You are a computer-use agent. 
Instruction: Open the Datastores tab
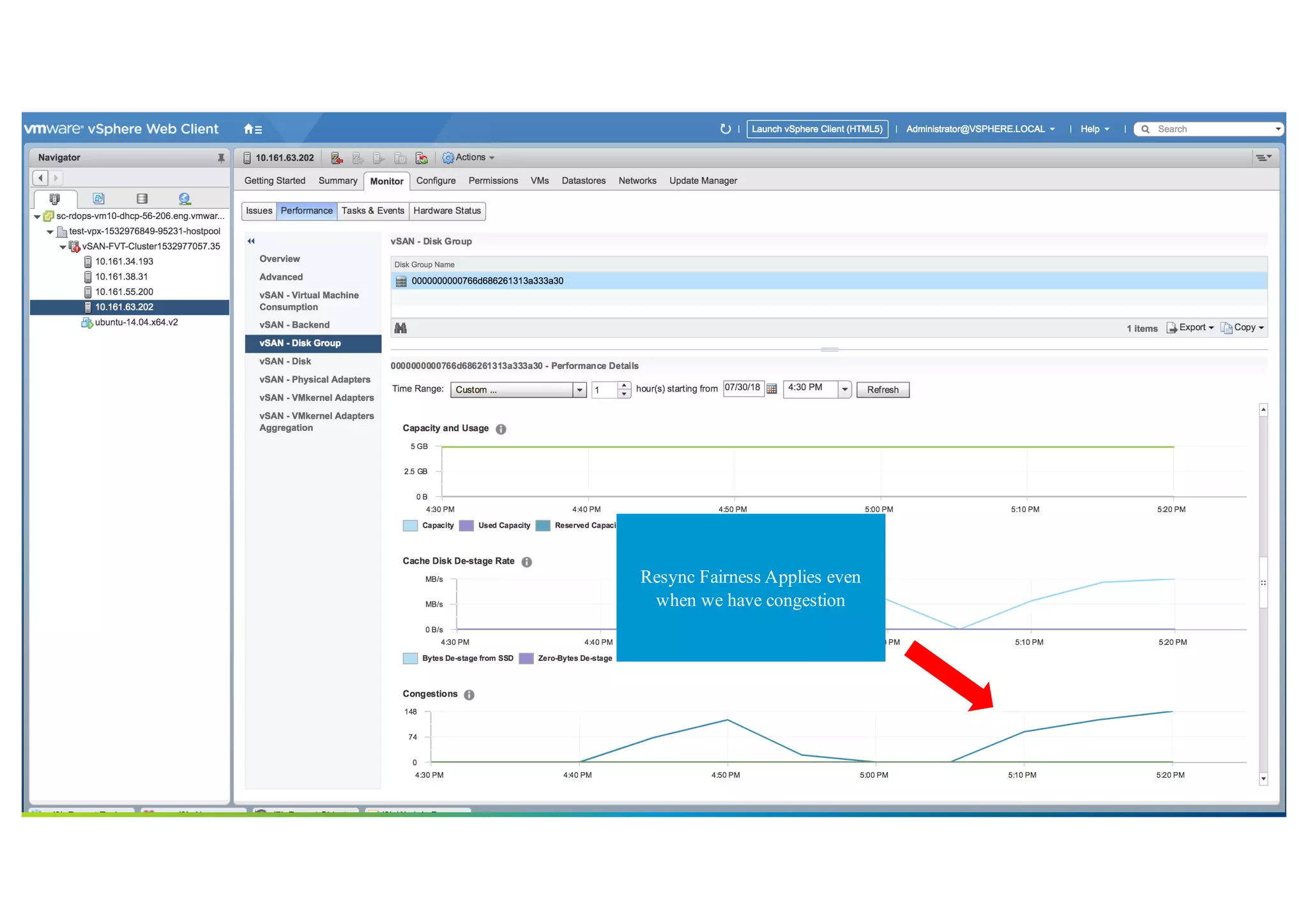click(x=584, y=181)
